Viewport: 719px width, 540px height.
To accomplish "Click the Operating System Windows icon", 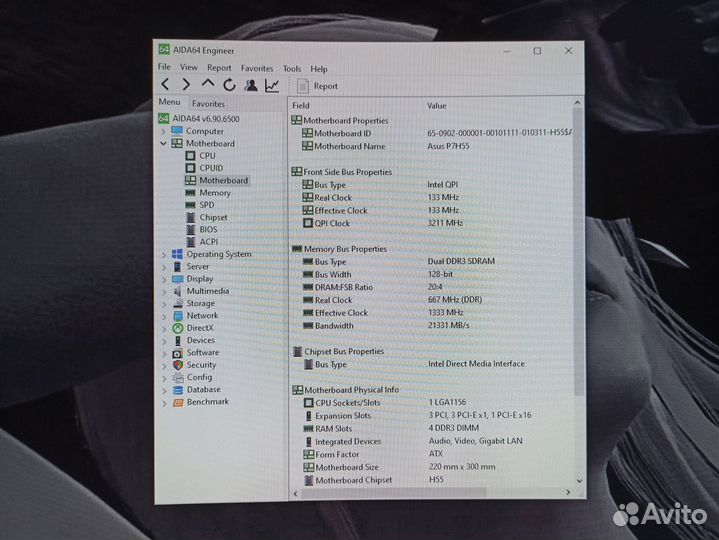I will [177, 254].
